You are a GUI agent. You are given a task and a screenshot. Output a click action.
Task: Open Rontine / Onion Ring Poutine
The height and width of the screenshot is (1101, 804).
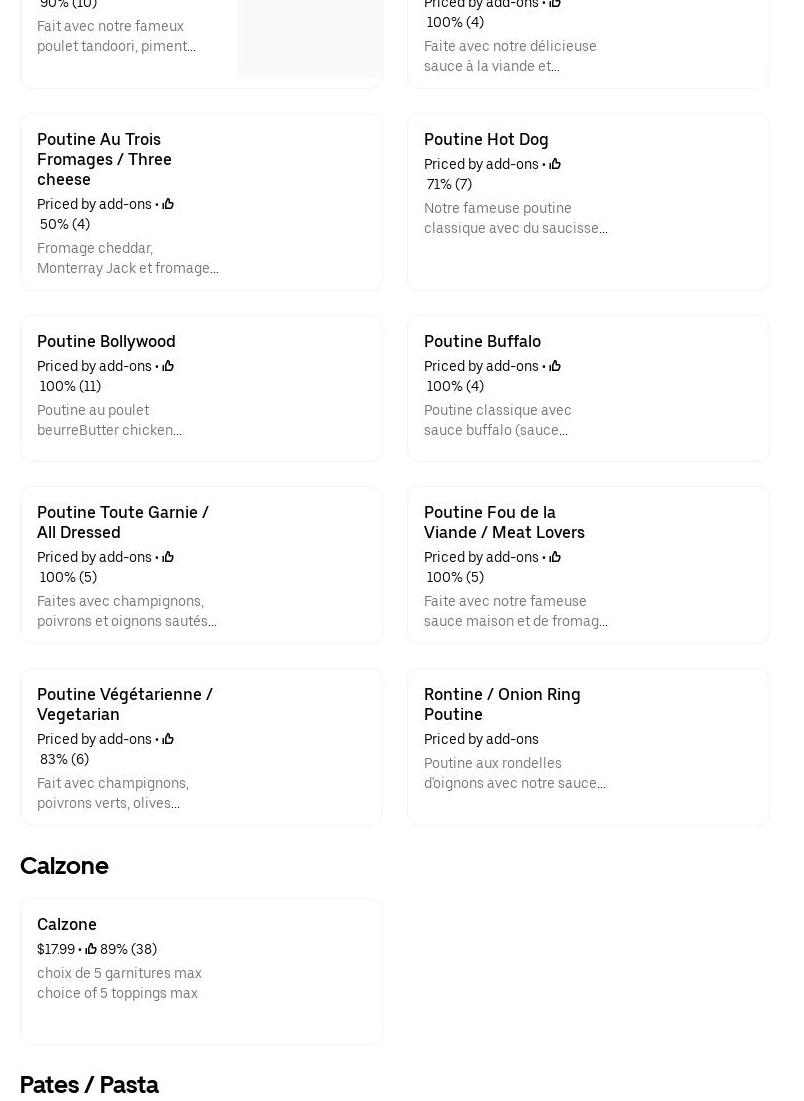coord(502,704)
